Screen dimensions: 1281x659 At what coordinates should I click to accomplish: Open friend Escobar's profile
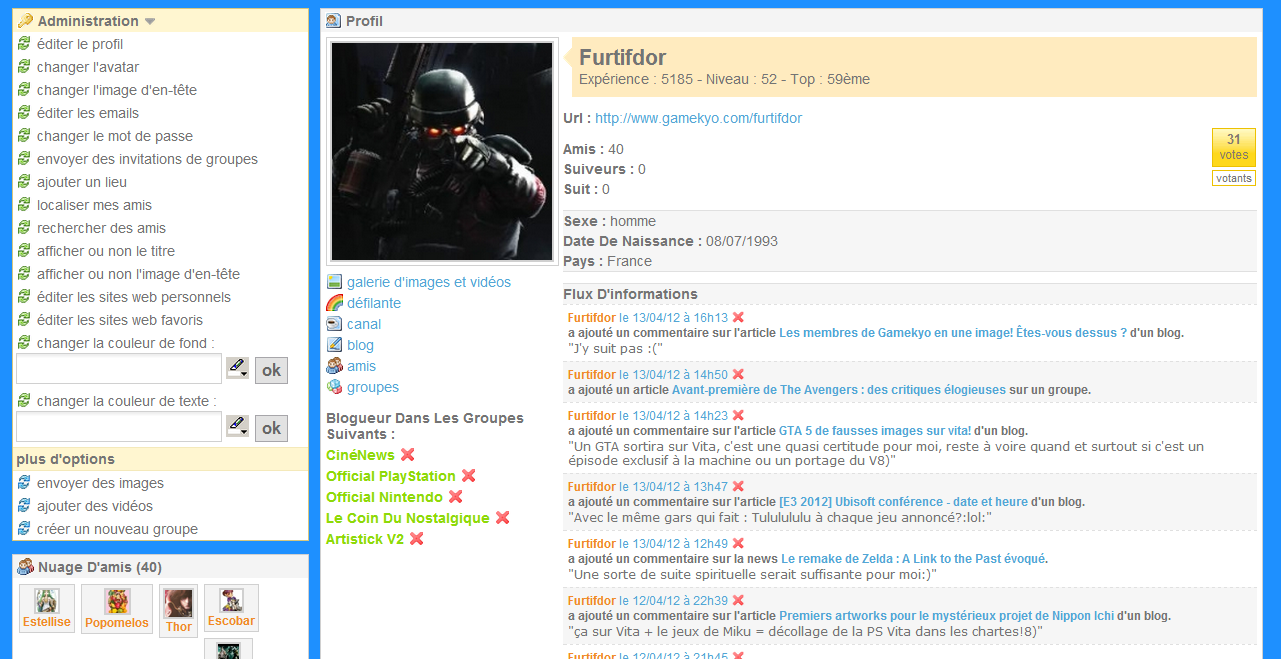tap(231, 608)
